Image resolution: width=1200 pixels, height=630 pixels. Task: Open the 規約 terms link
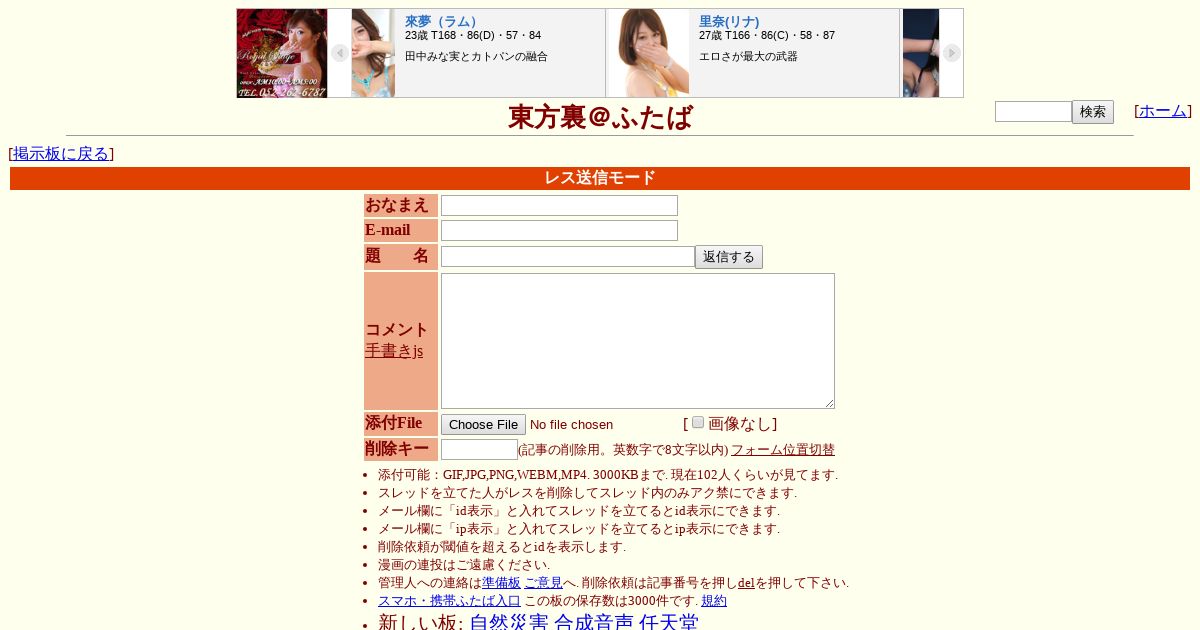click(714, 601)
